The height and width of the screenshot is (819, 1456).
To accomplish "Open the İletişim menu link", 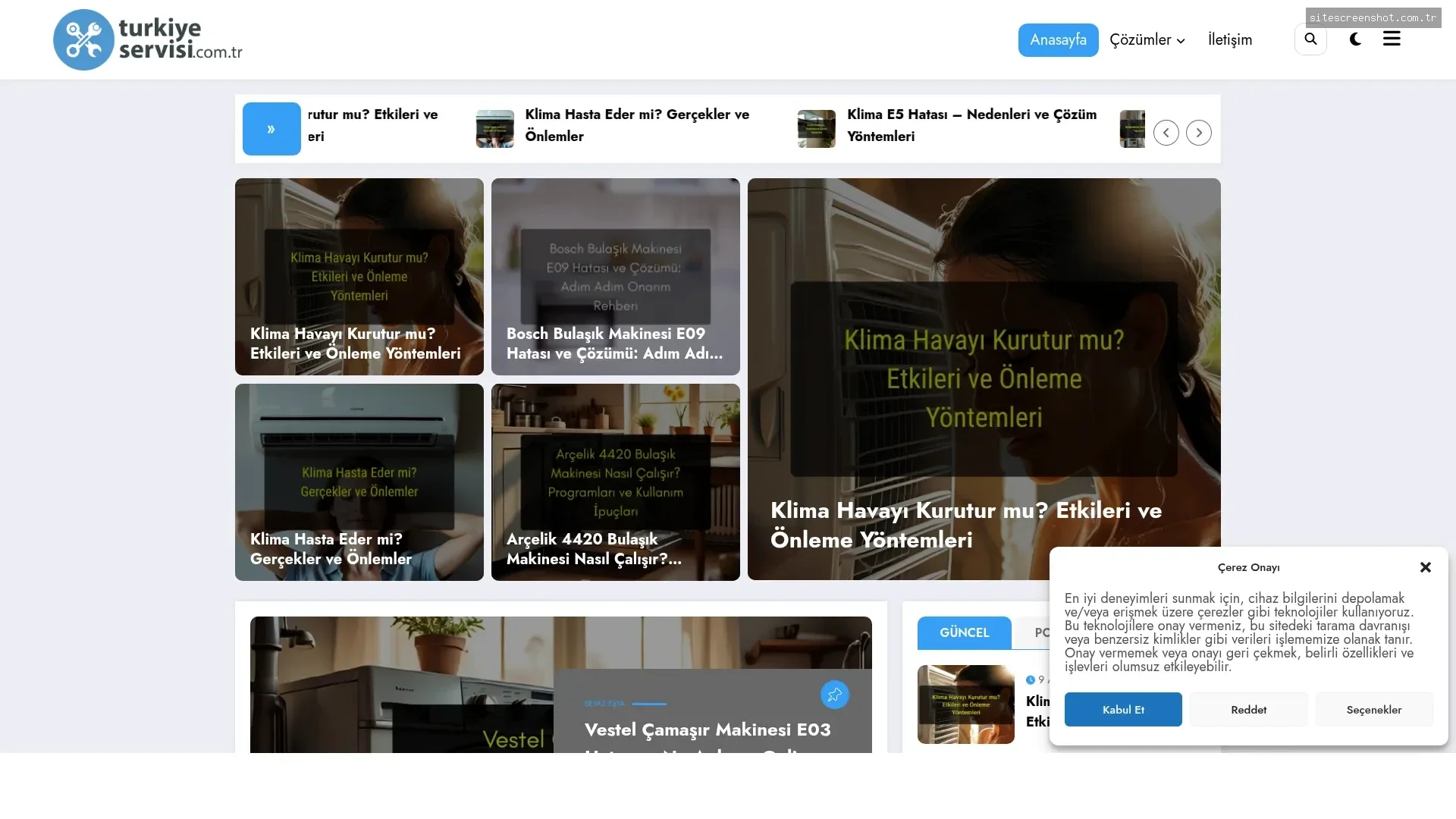I will pyautogui.click(x=1230, y=40).
